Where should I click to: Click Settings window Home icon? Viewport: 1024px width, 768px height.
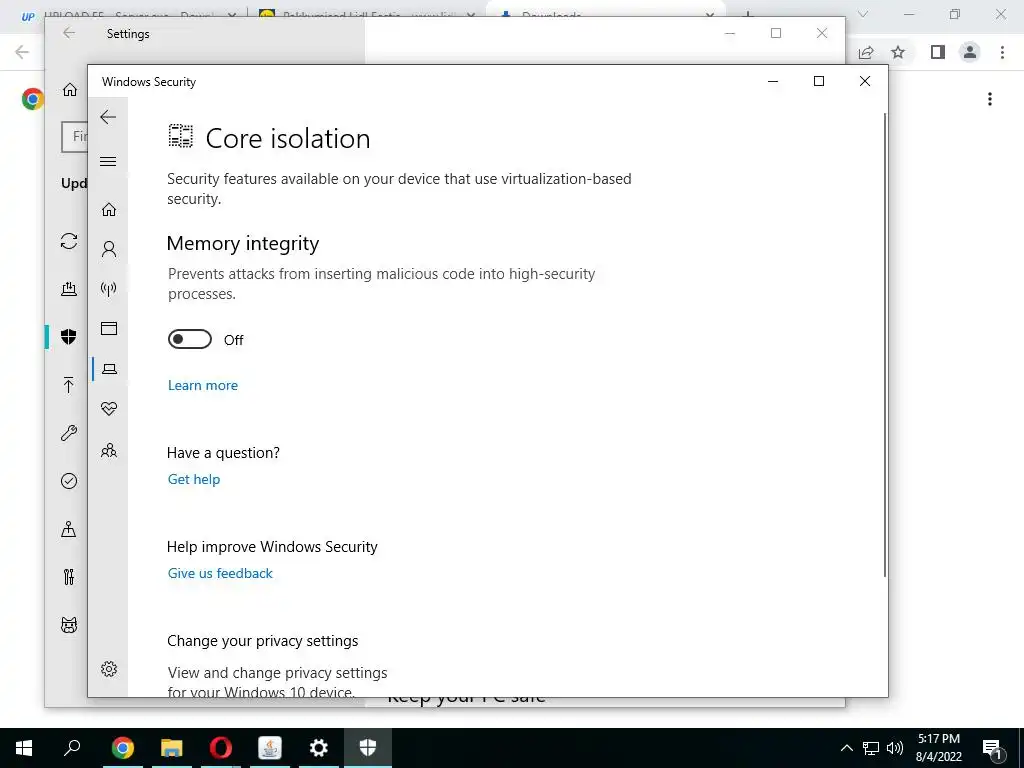pos(70,89)
